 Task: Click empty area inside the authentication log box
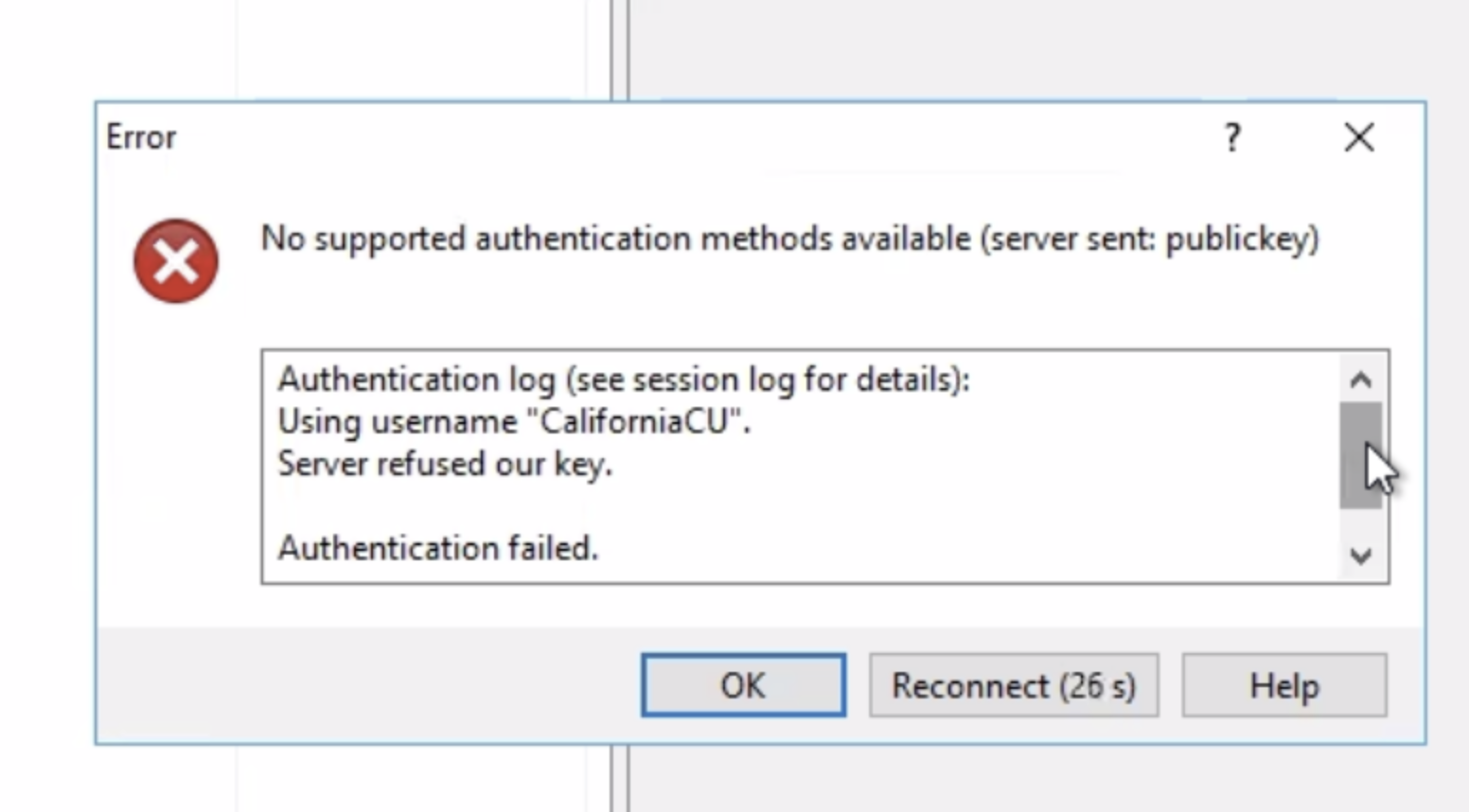[x=947, y=511]
